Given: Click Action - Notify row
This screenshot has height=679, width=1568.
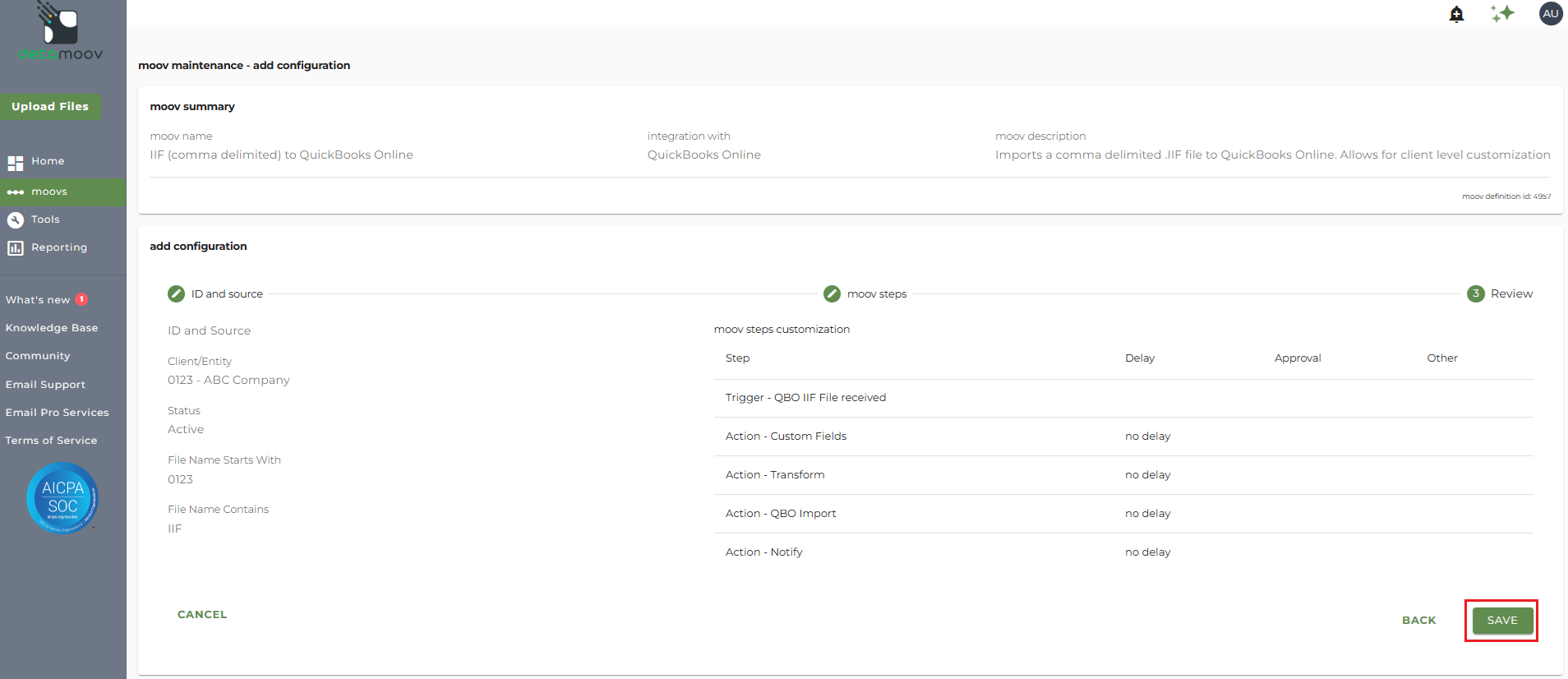Looking at the screenshot, I should coord(1123,552).
